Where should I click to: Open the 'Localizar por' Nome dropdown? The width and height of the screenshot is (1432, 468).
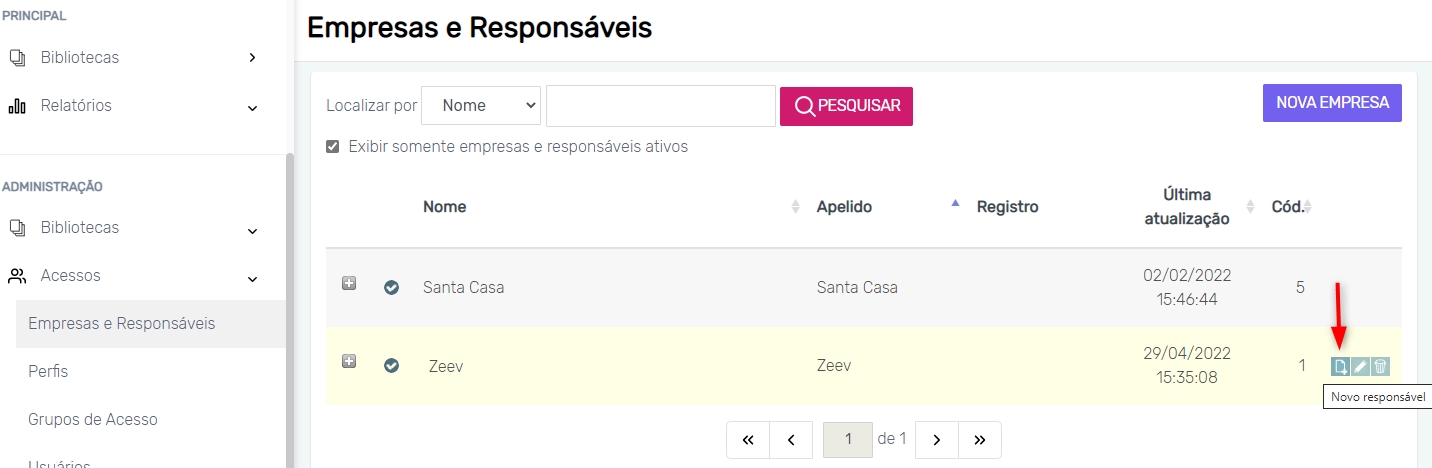(x=481, y=105)
